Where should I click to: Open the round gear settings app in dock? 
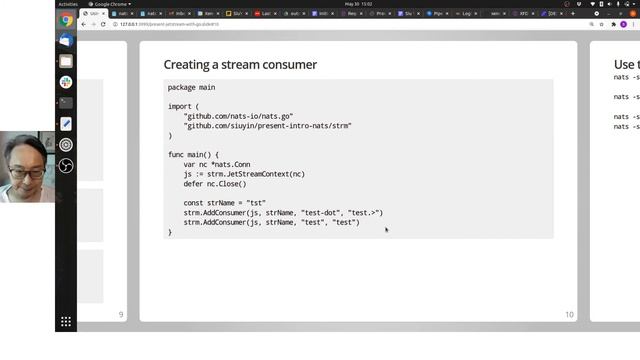[66, 144]
